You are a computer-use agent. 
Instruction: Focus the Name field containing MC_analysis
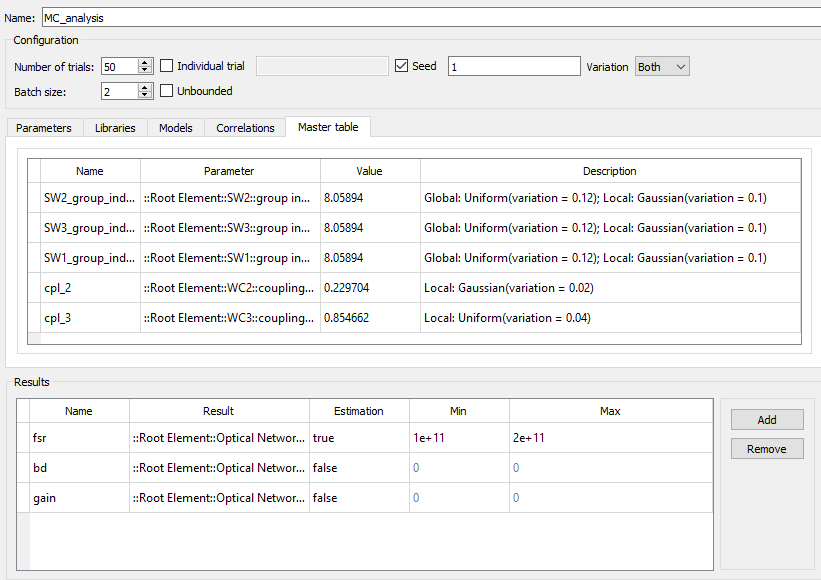(x=431, y=18)
